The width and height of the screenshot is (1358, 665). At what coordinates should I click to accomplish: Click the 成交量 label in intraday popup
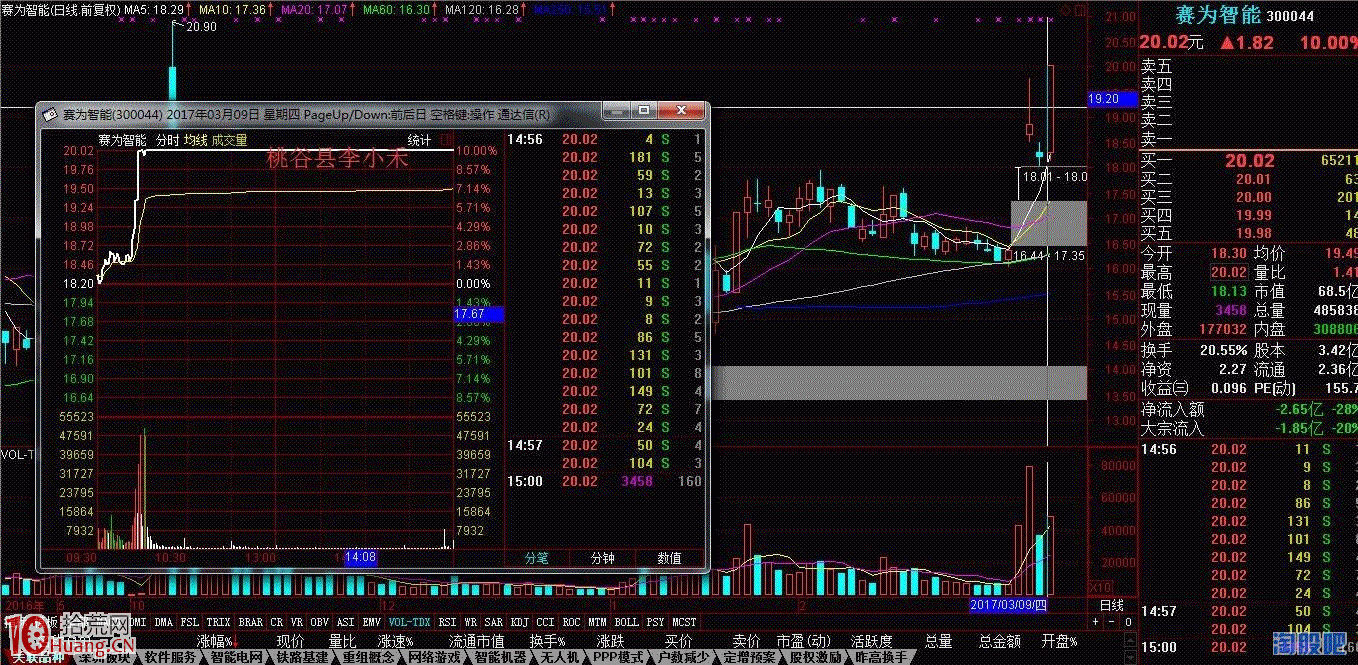pyautogui.click(x=229, y=140)
